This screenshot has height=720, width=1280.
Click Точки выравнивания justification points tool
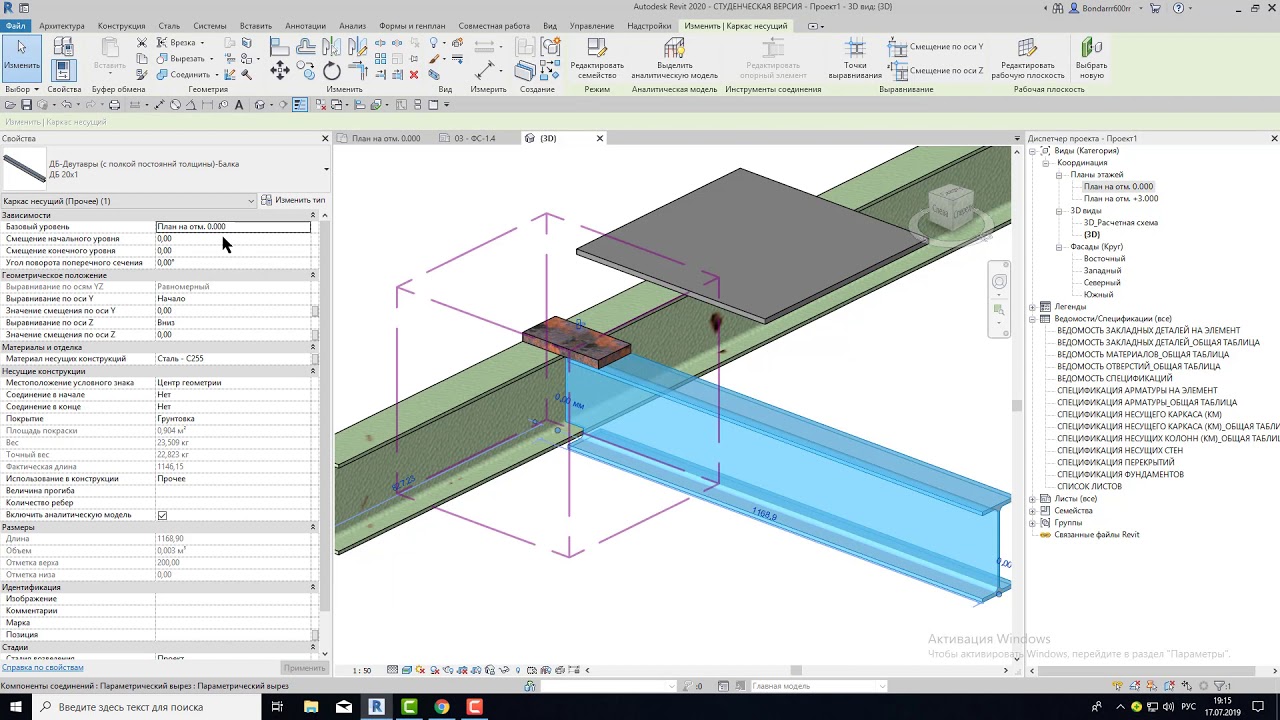click(855, 59)
